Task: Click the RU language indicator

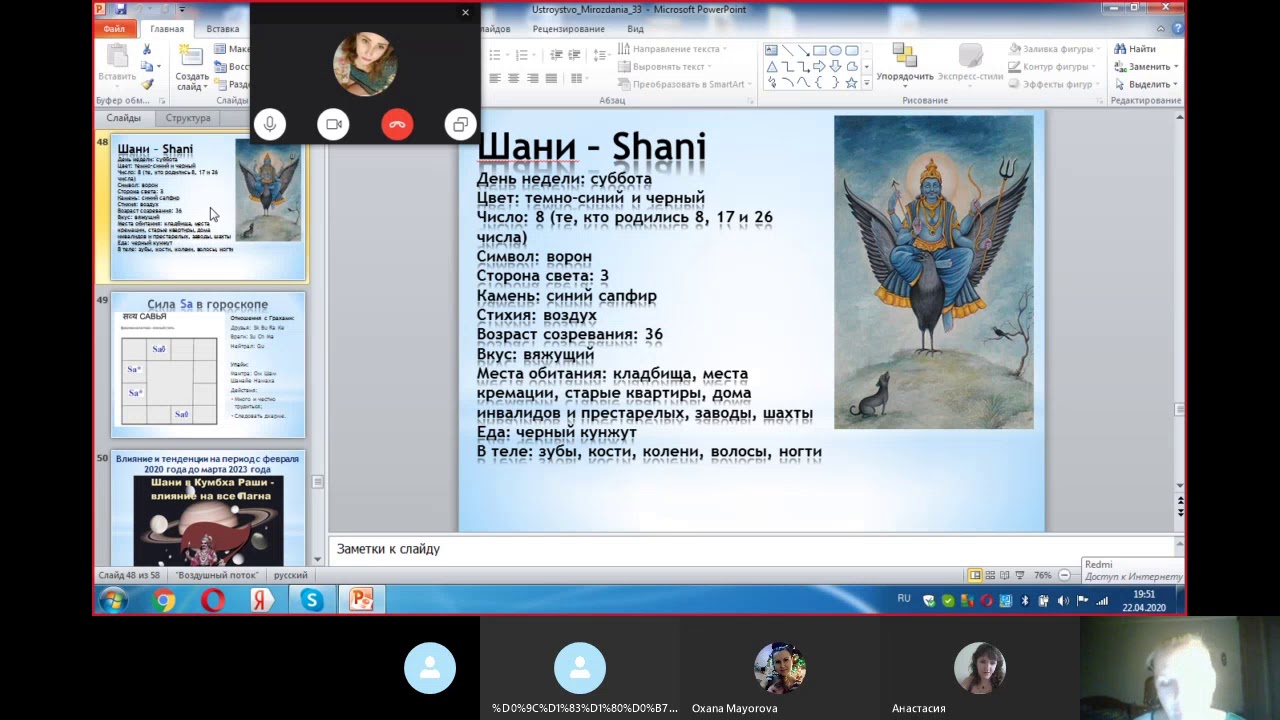Action: point(904,599)
